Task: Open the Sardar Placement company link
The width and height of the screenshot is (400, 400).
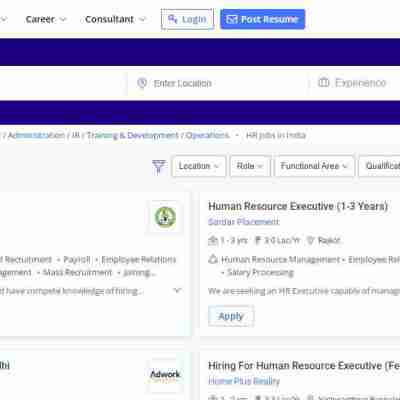Action: [243, 222]
